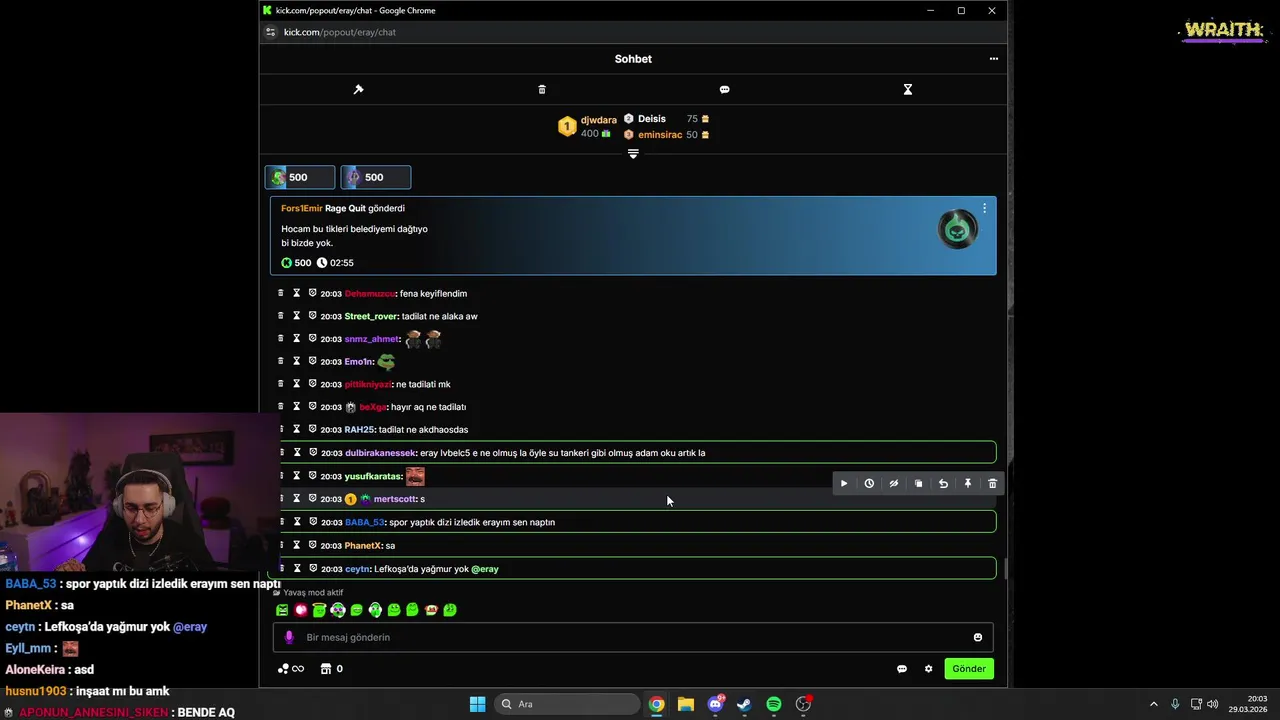Click the kick.com/popout/eray/chat address bar
This screenshot has width=1280, height=720.
(340, 32)
